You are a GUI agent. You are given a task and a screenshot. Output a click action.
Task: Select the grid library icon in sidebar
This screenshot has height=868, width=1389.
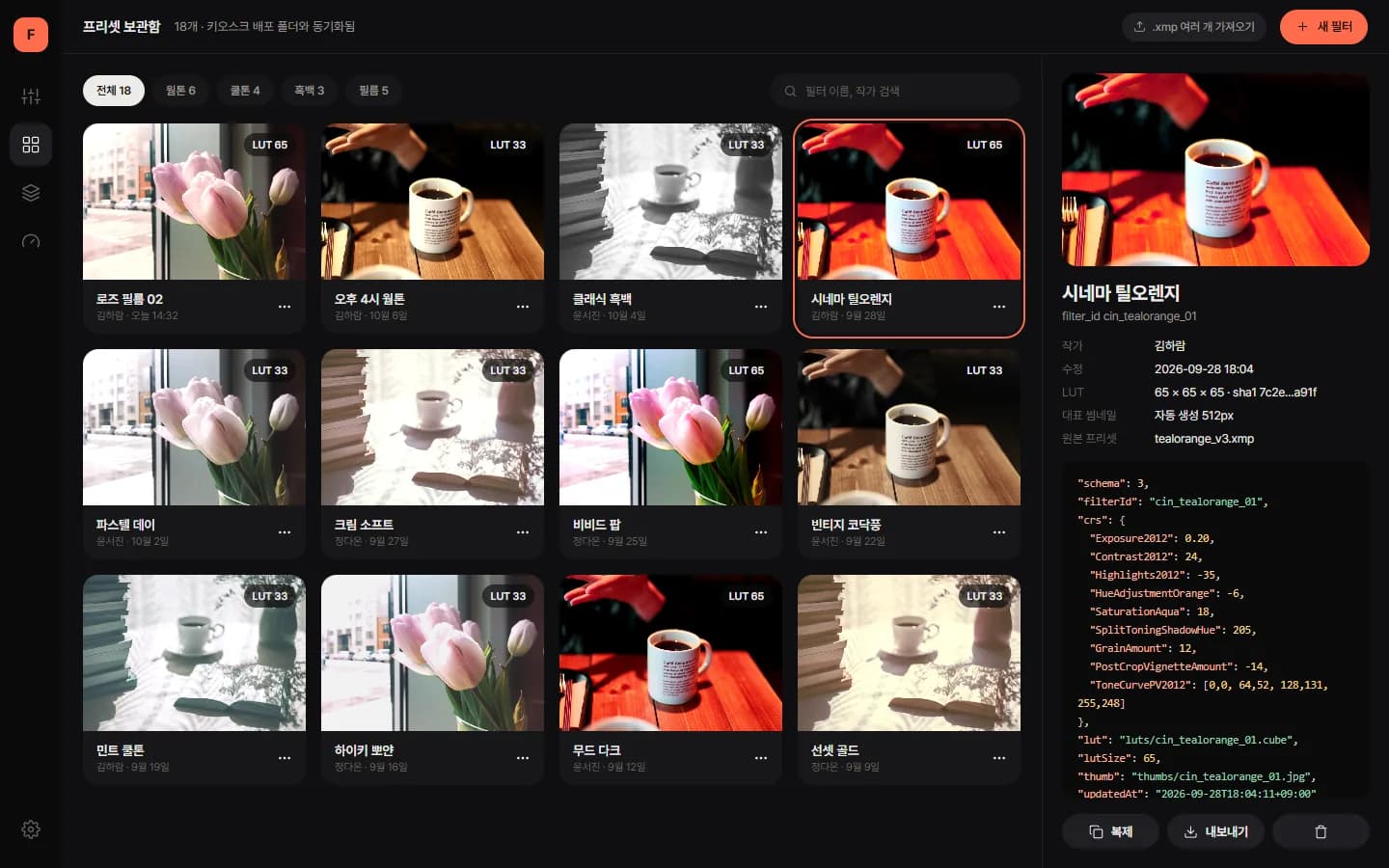[31, 145]
